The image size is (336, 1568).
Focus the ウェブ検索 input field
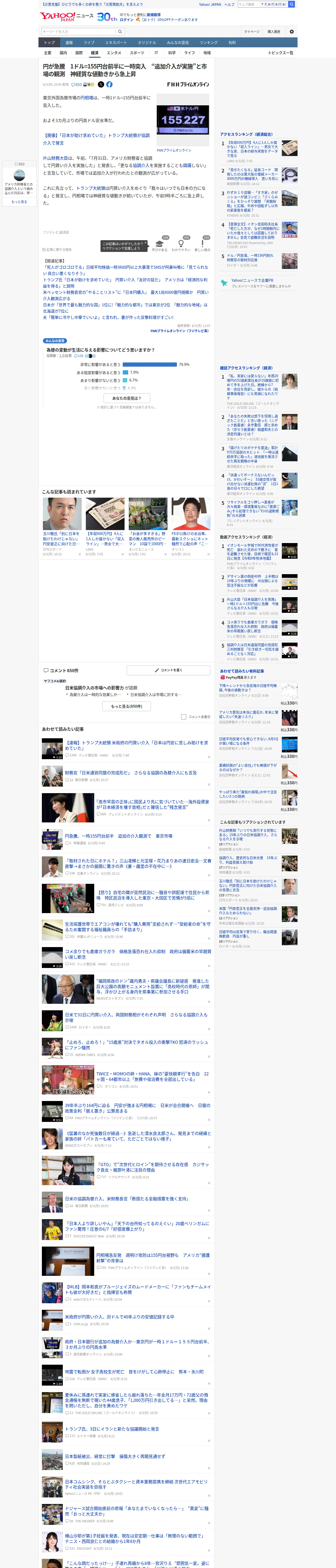249,4
